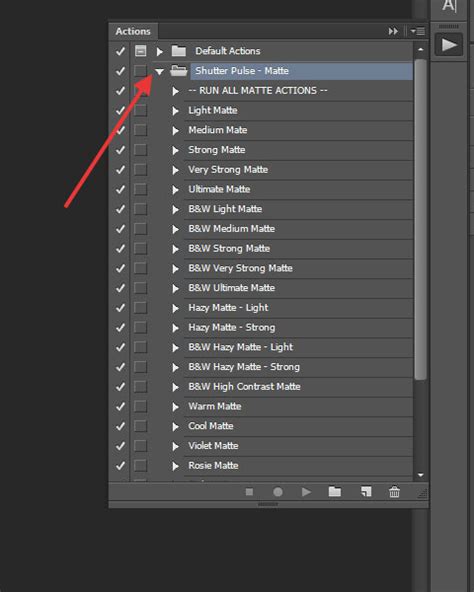Viewport: 474px width, 592px height.
Task: Toggle the dialog box beside Ultimate Matte
Action: (x=141, y=189)
